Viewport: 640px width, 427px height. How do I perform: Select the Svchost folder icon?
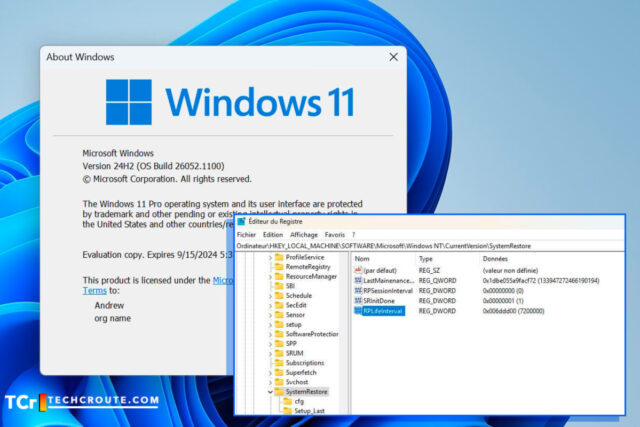[279, 382]
